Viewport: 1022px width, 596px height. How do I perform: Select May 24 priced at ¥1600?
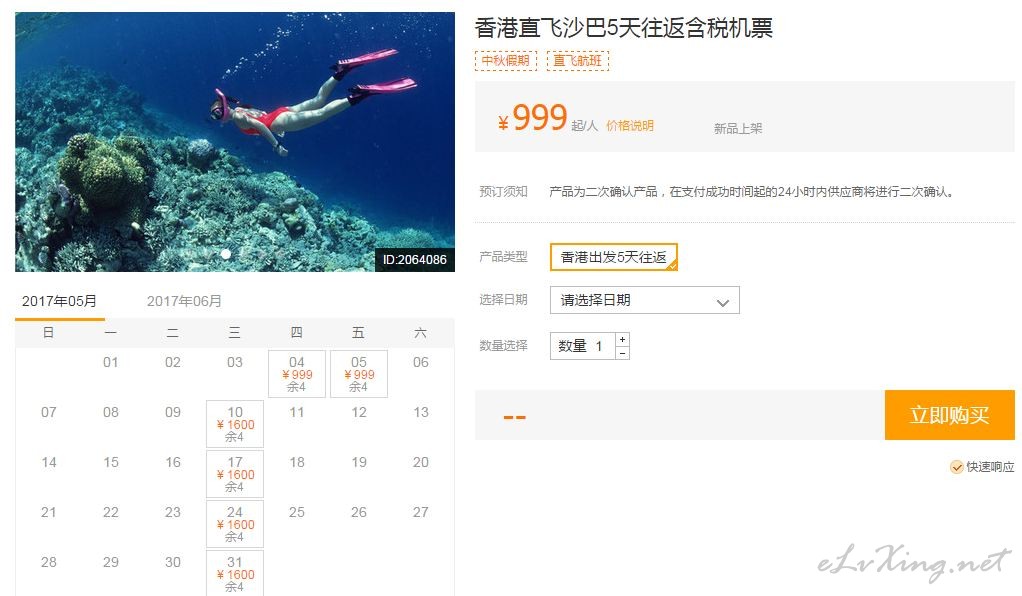pos(235,524)
